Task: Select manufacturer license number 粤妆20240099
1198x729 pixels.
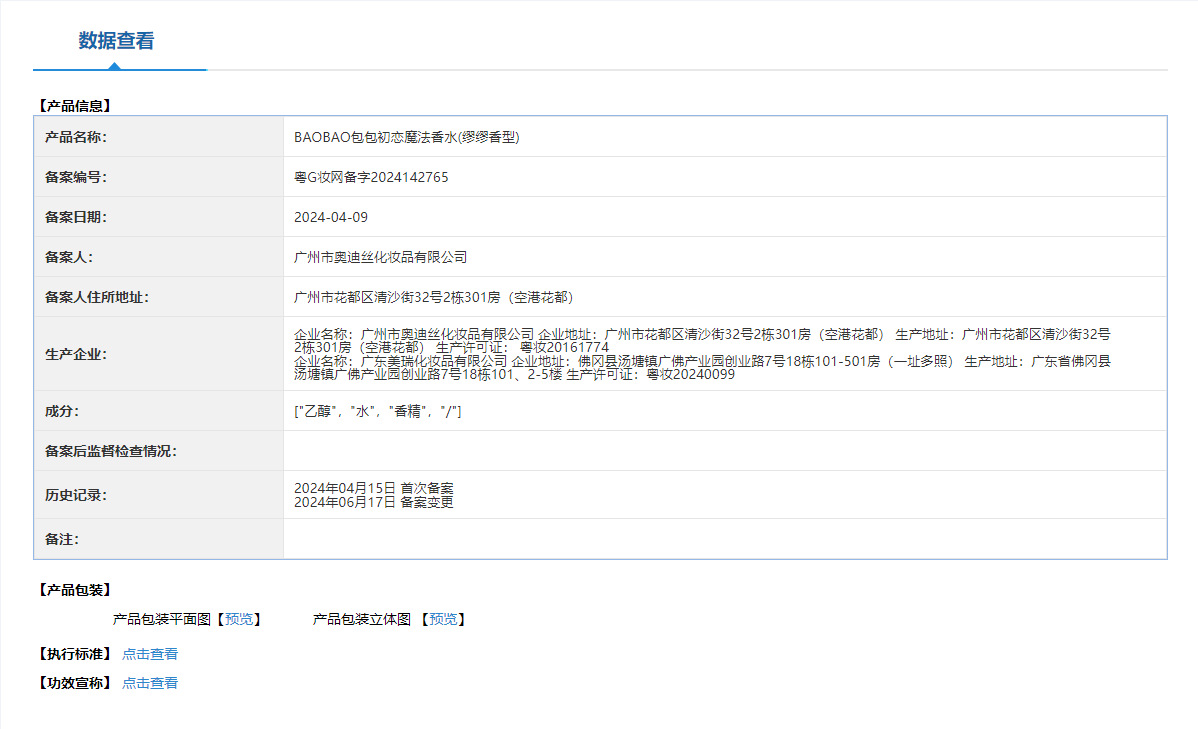Action: [691, 374]
